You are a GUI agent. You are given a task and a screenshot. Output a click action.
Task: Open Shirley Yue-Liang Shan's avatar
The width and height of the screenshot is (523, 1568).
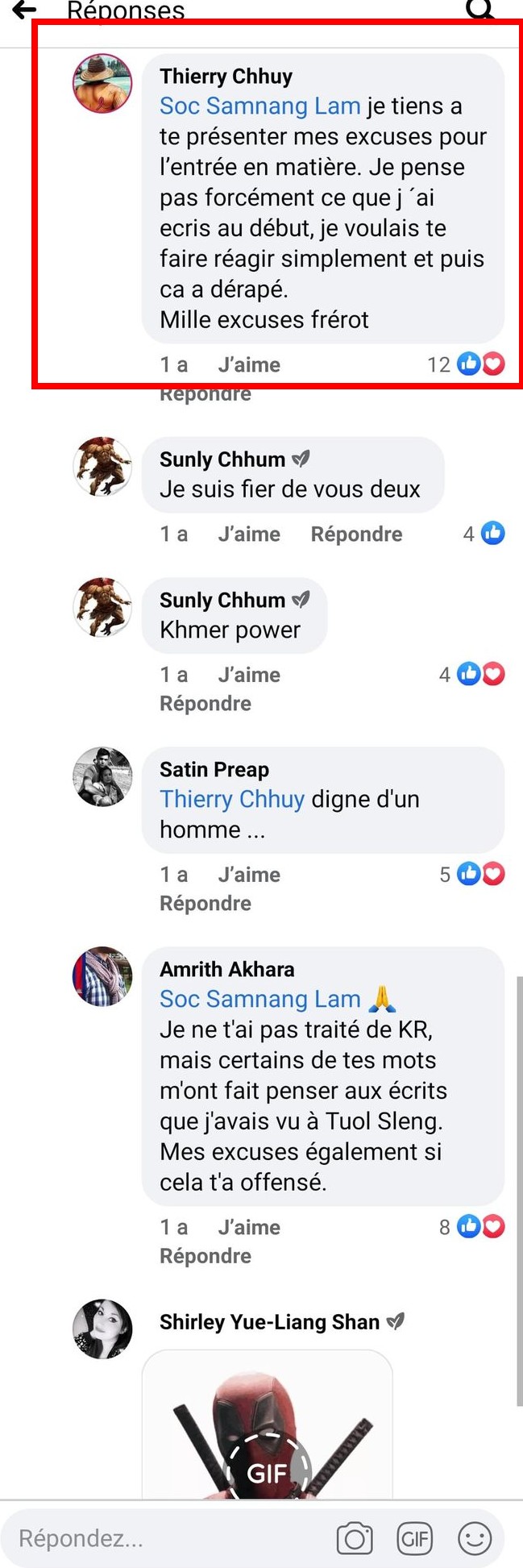point(102,1329)
